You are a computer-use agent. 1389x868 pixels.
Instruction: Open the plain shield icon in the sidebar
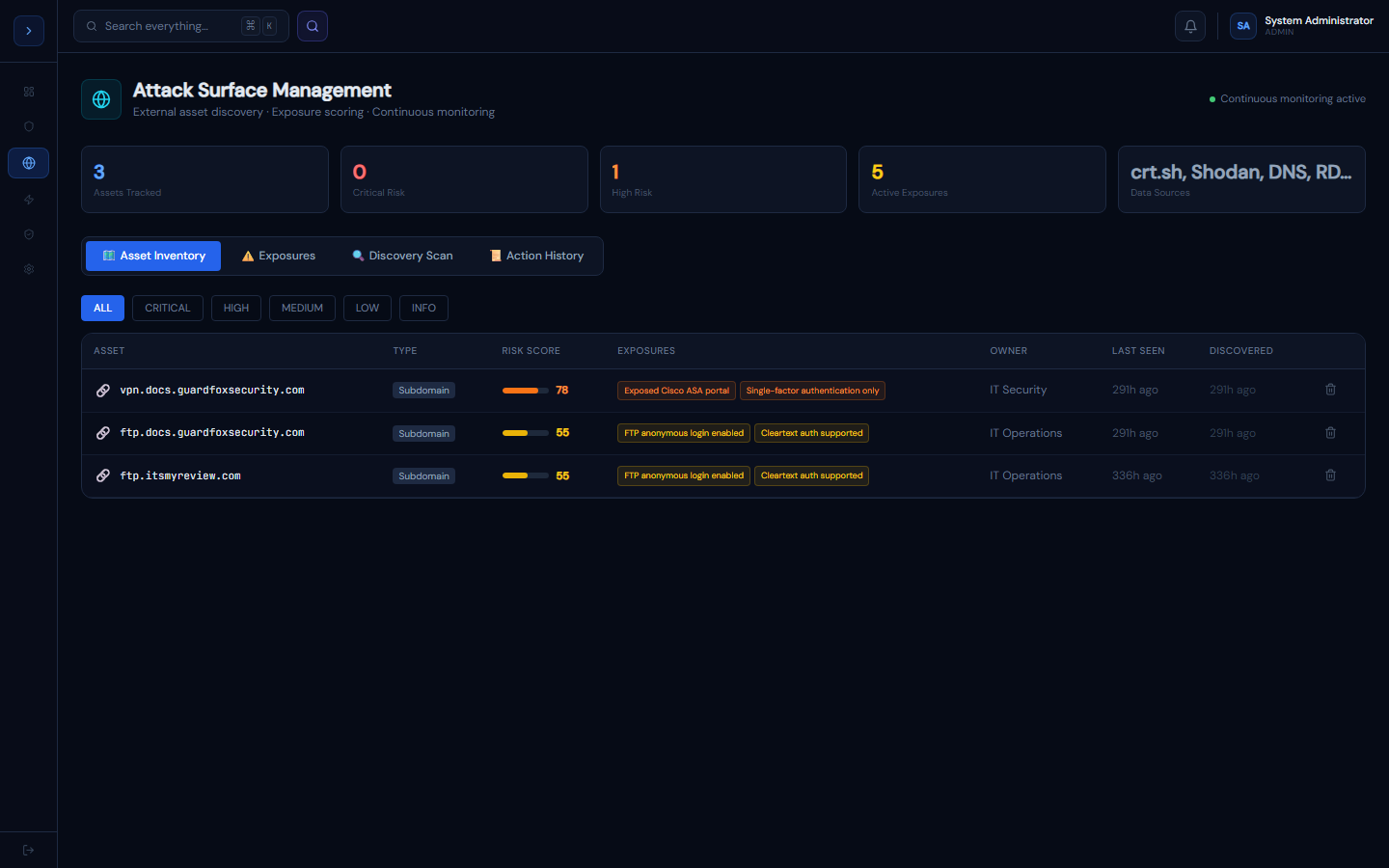pyautogui.click(x=29, y=126)
